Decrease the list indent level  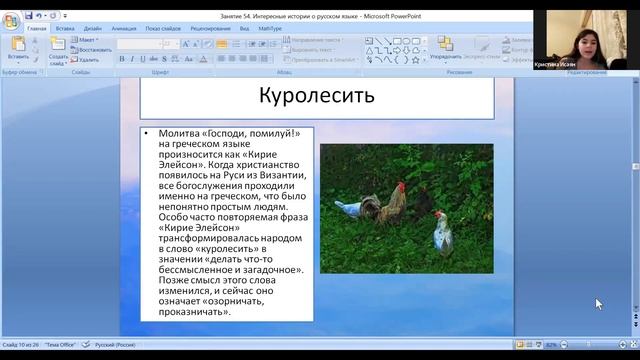click(252, 44)
